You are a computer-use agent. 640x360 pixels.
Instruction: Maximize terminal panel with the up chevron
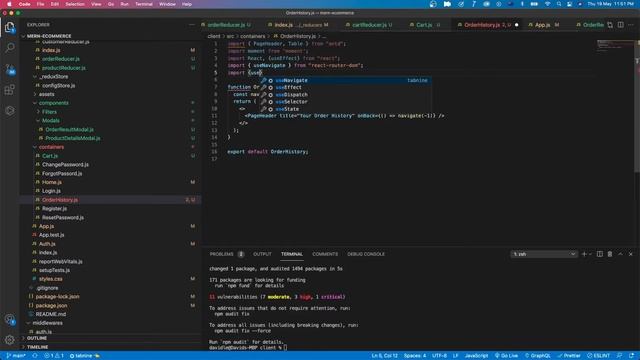620,254
